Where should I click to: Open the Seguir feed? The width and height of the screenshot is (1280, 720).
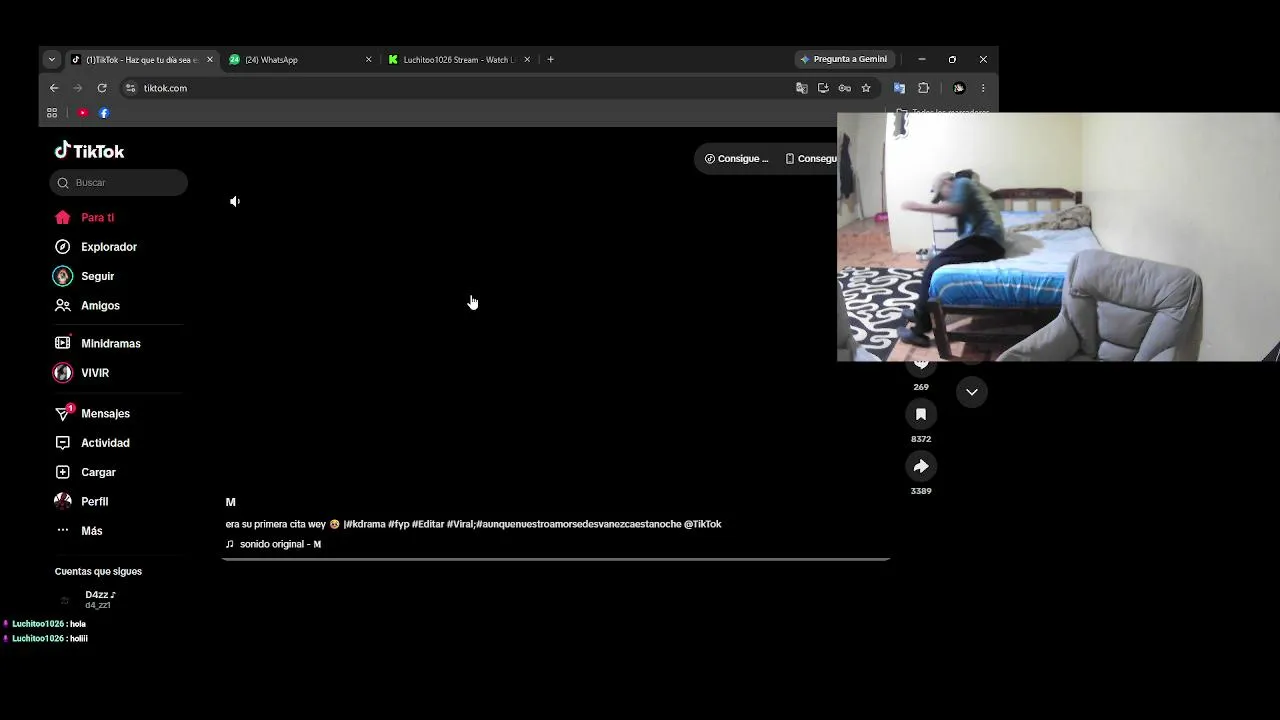(85, 276)
